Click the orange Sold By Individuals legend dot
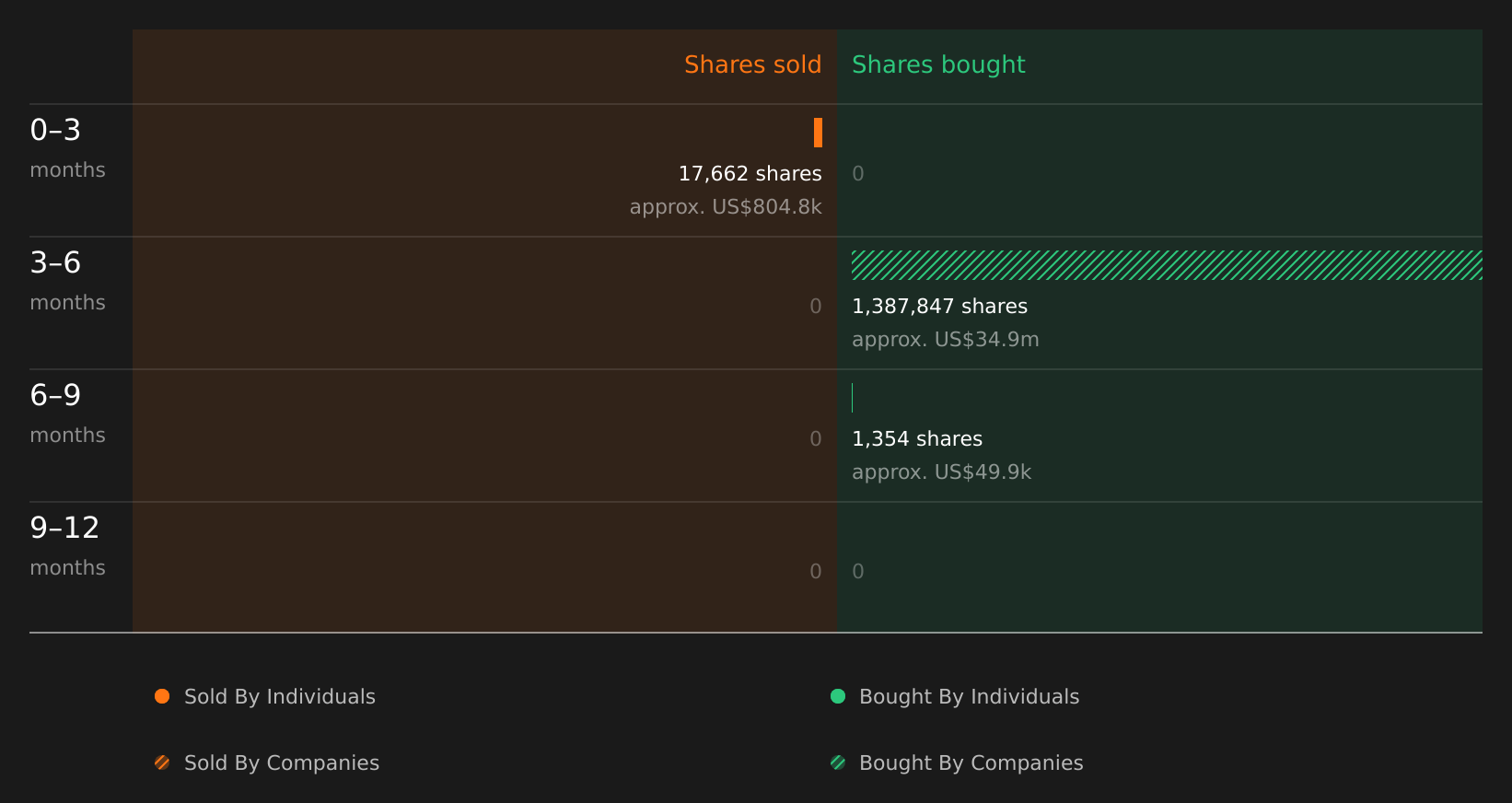1512x803 pixels. click(162, 696)
